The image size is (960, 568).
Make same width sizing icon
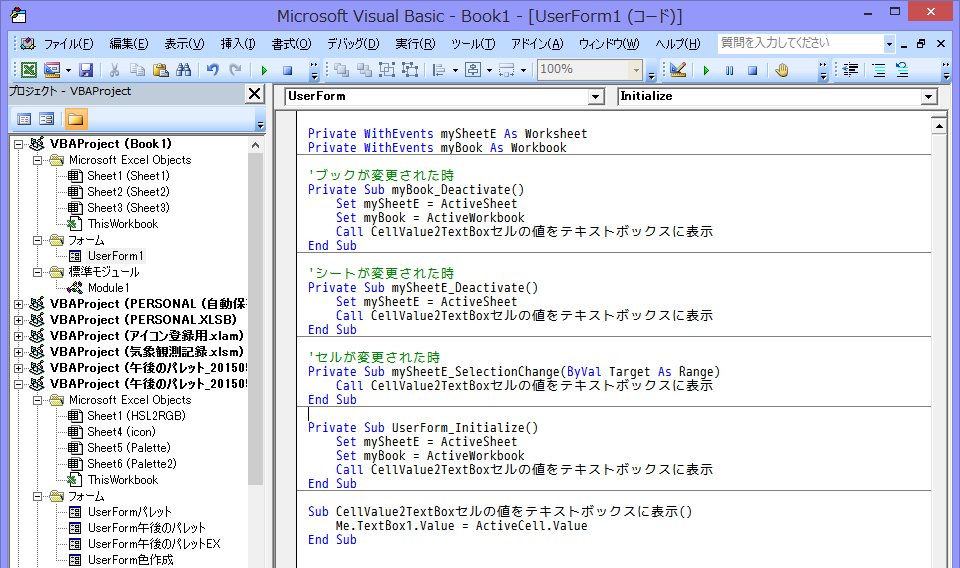tap(507, 70)
